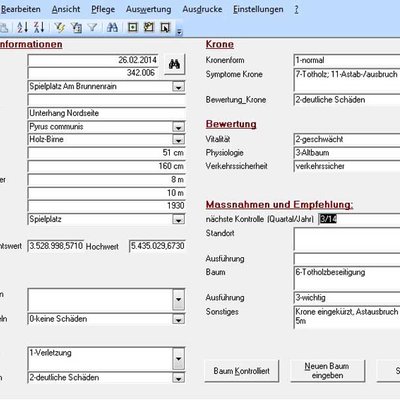Click the Hochwert label

[102, 247]
